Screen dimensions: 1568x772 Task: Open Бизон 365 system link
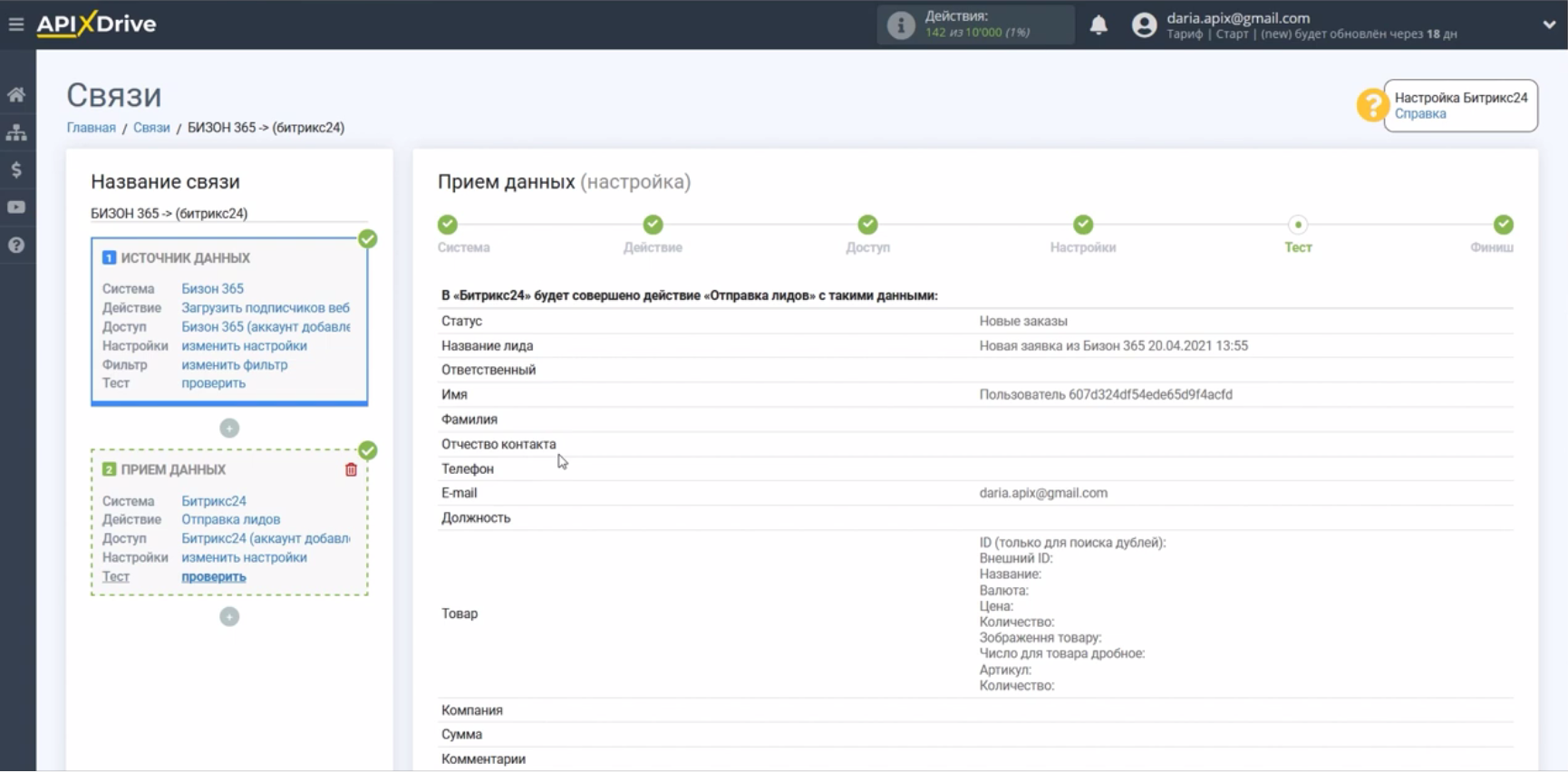click(212, 289)
